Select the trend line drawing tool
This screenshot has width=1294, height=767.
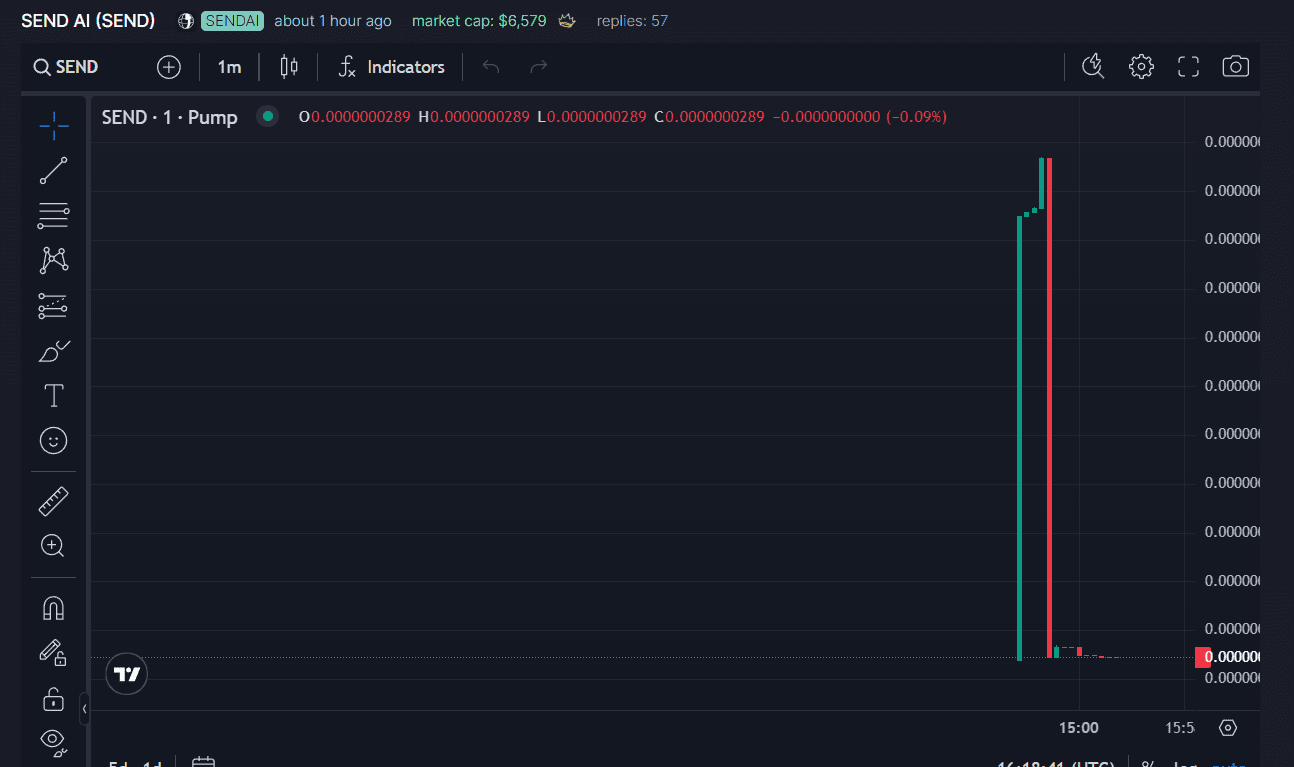click(x=54, y=170)
